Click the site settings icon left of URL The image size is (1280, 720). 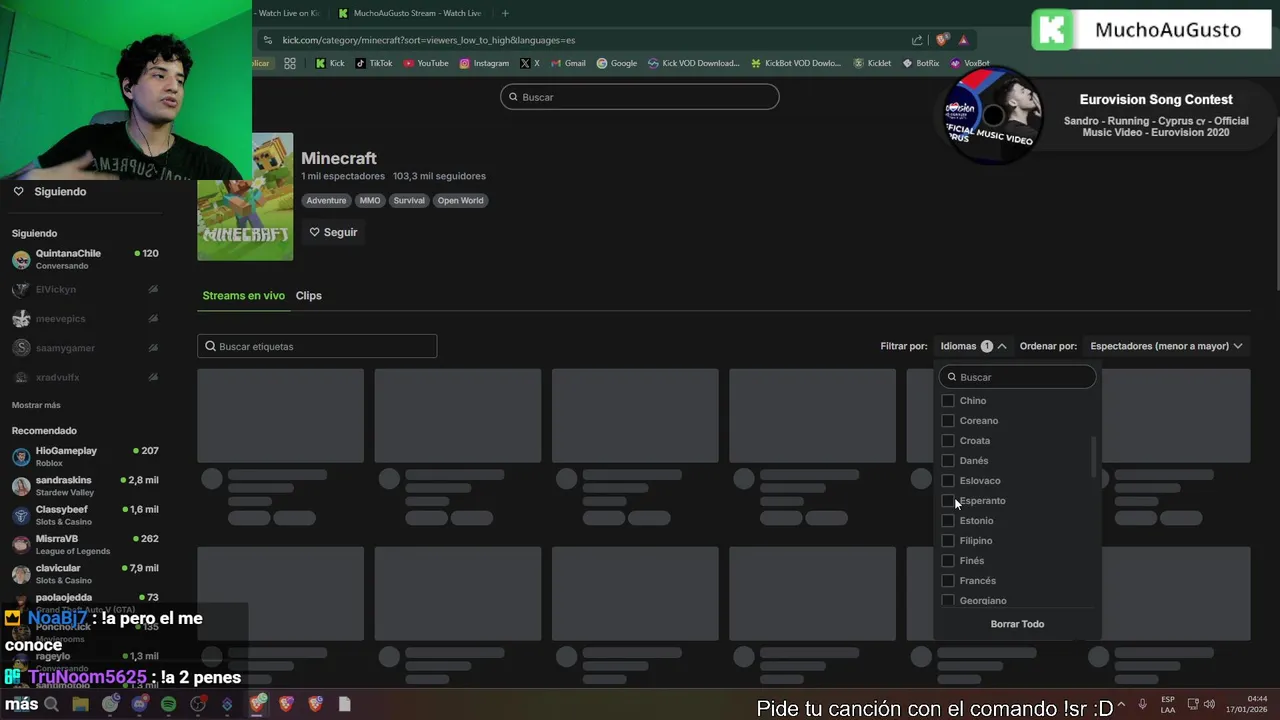point(267,40)
